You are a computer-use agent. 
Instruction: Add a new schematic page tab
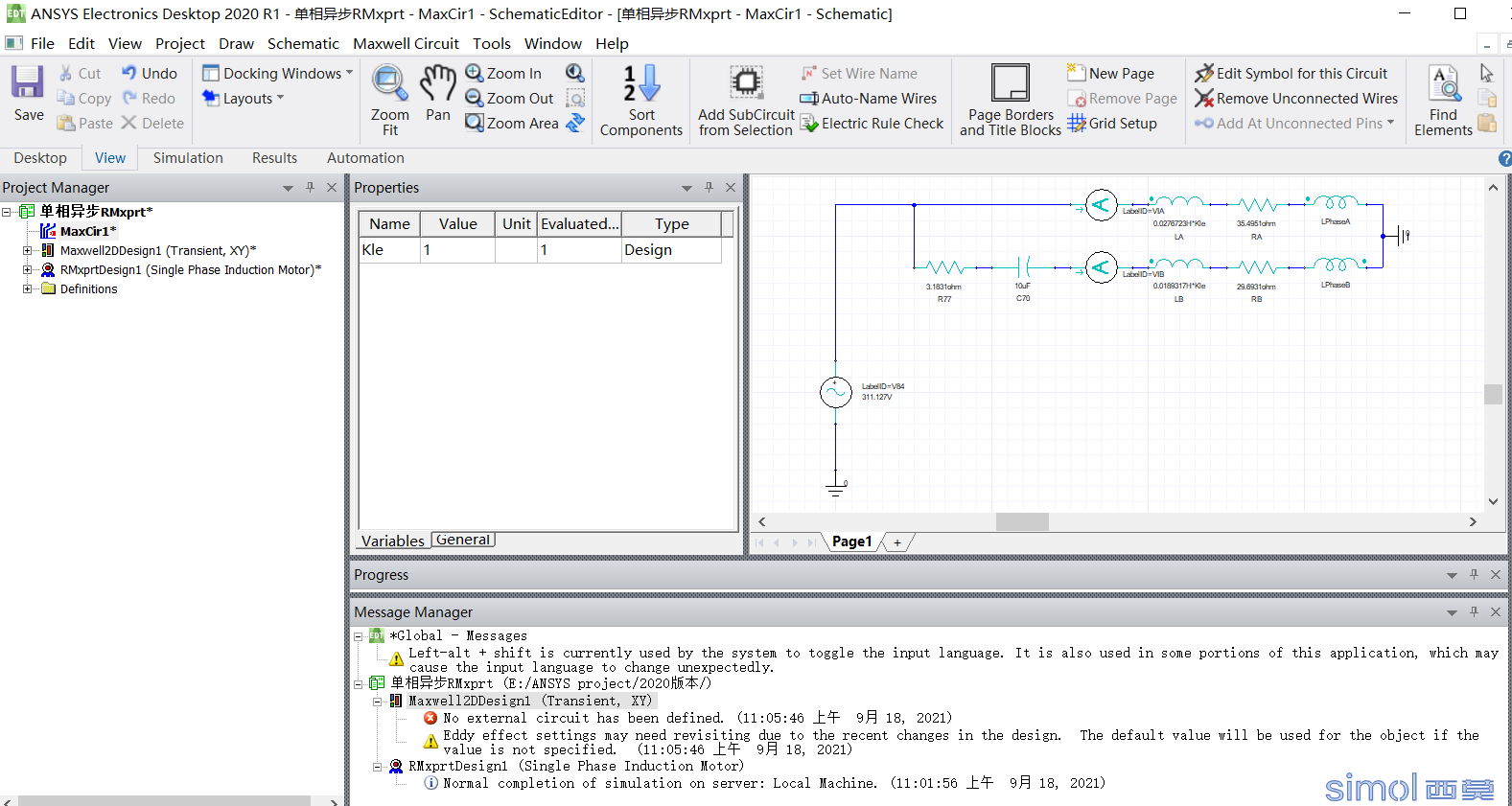tap(897, 542)
